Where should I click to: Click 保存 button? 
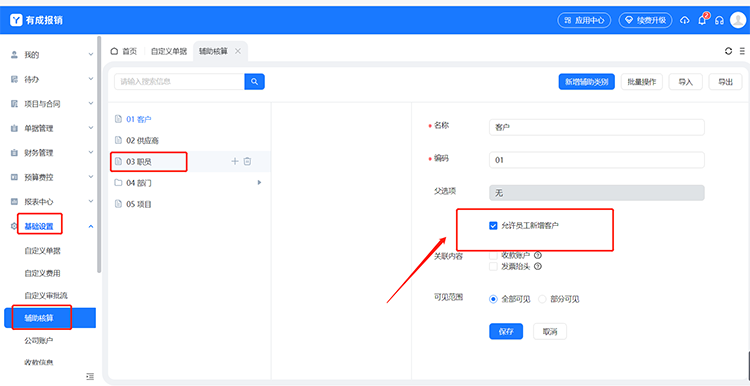[506, 331]
